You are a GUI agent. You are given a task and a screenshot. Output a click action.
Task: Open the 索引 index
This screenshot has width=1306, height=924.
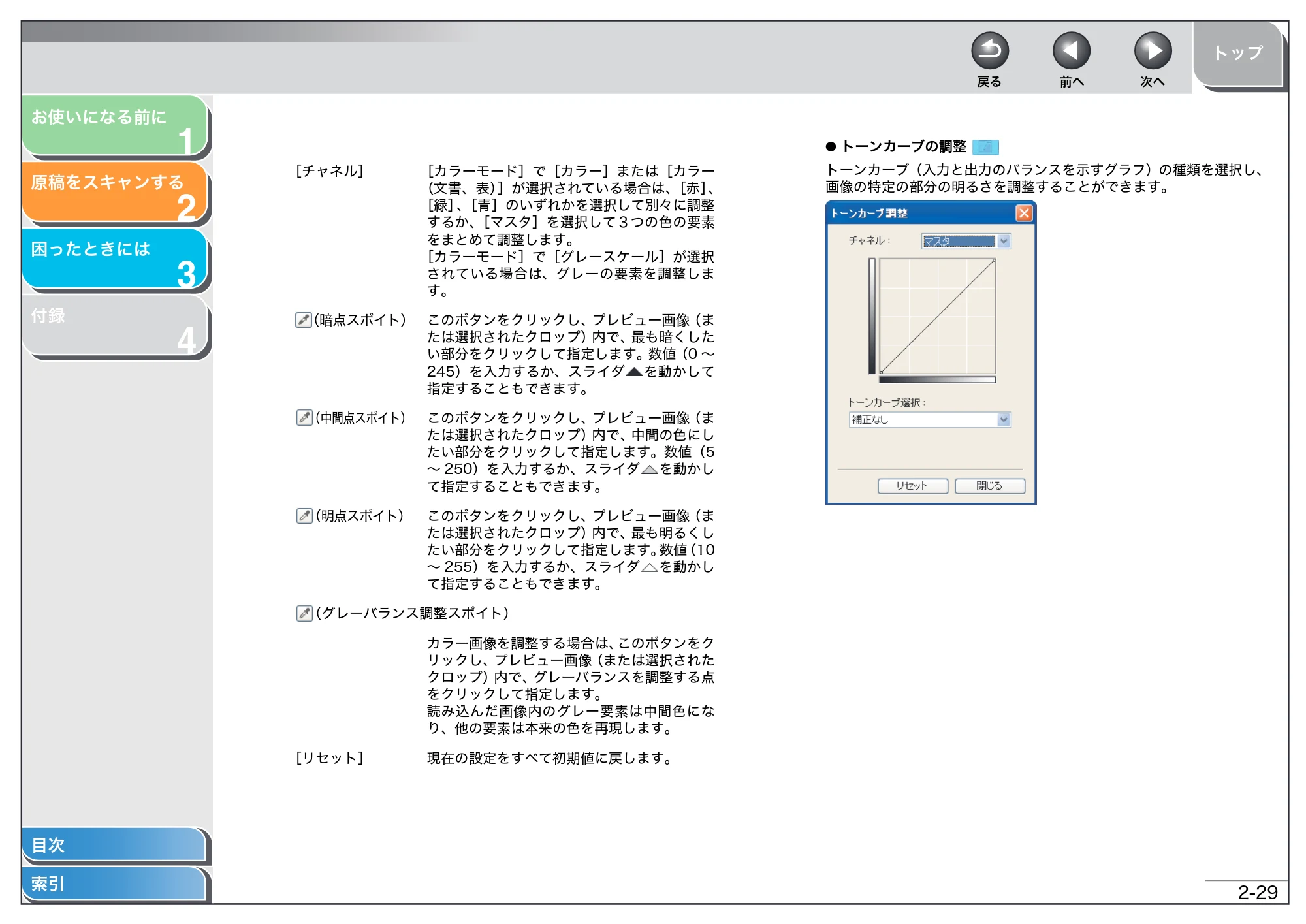pos(115,884)
